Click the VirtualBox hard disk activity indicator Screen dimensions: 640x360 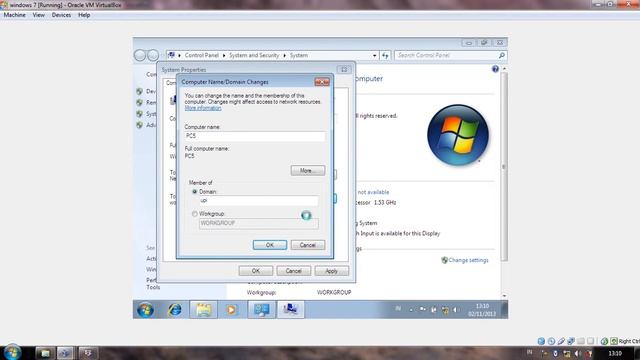point(541,341)
